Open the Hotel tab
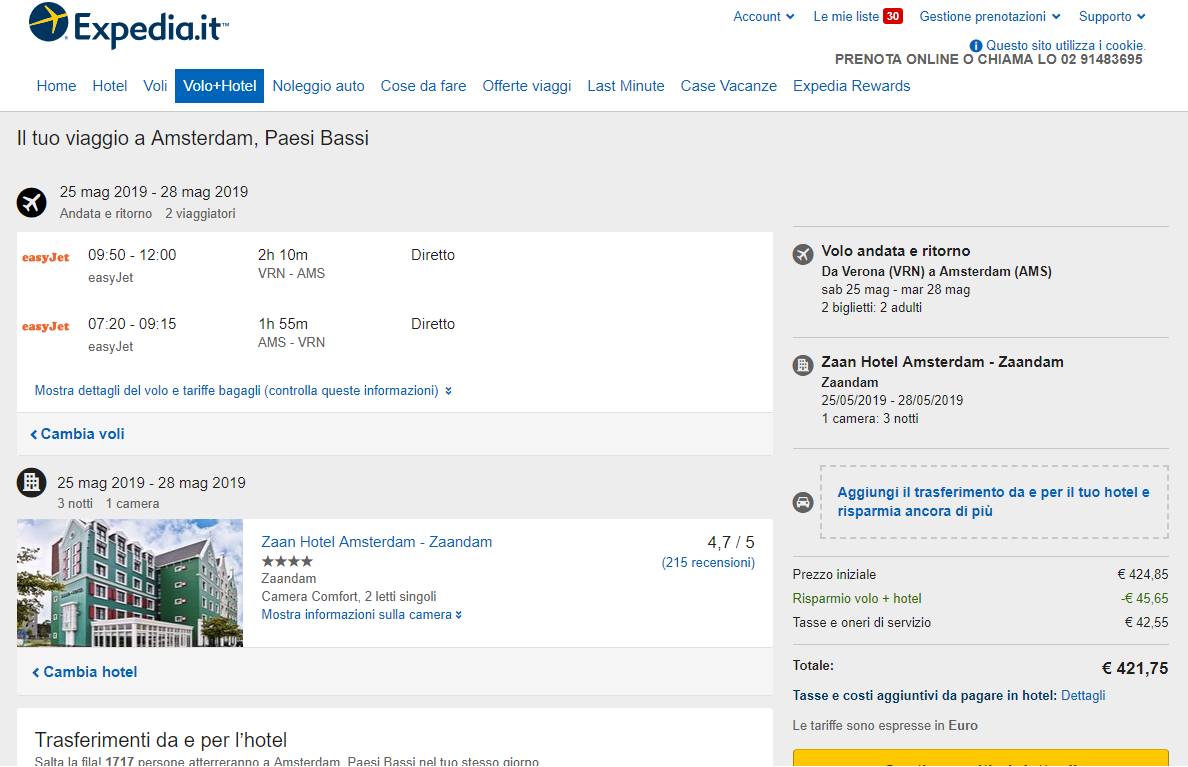This screenshot has width=1188, height=767. [110, 86]
